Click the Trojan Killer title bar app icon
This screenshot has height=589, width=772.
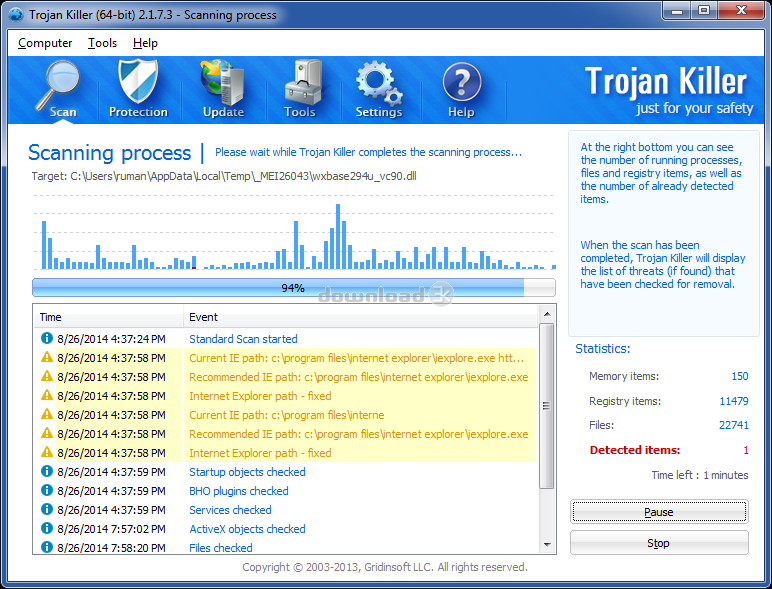(x=16, y=15)
